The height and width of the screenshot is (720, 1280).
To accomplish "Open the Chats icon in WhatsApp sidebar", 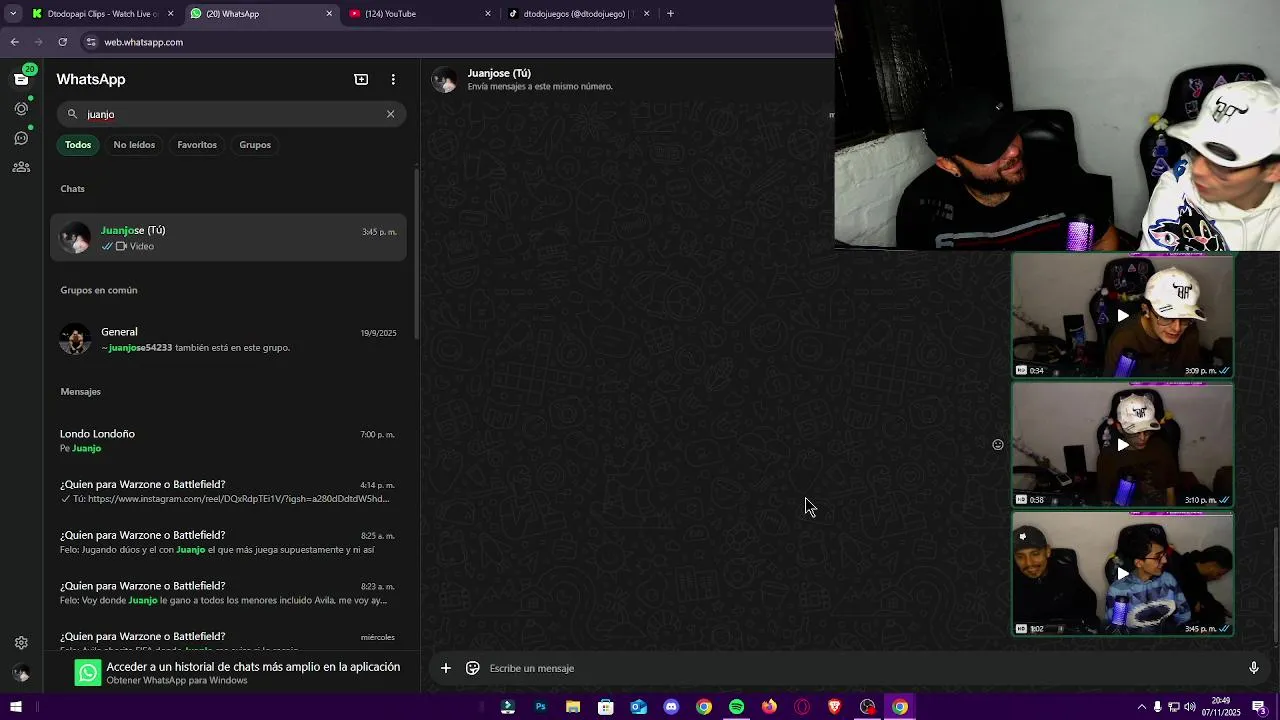I will click(x=21, y=79).
